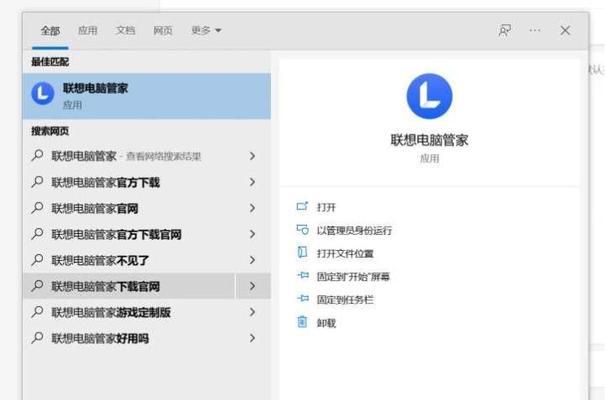Expand arrow next to 联想电脑管家官方下载官网
Viewport: 605px width, 400px height.
pos(252,234)
